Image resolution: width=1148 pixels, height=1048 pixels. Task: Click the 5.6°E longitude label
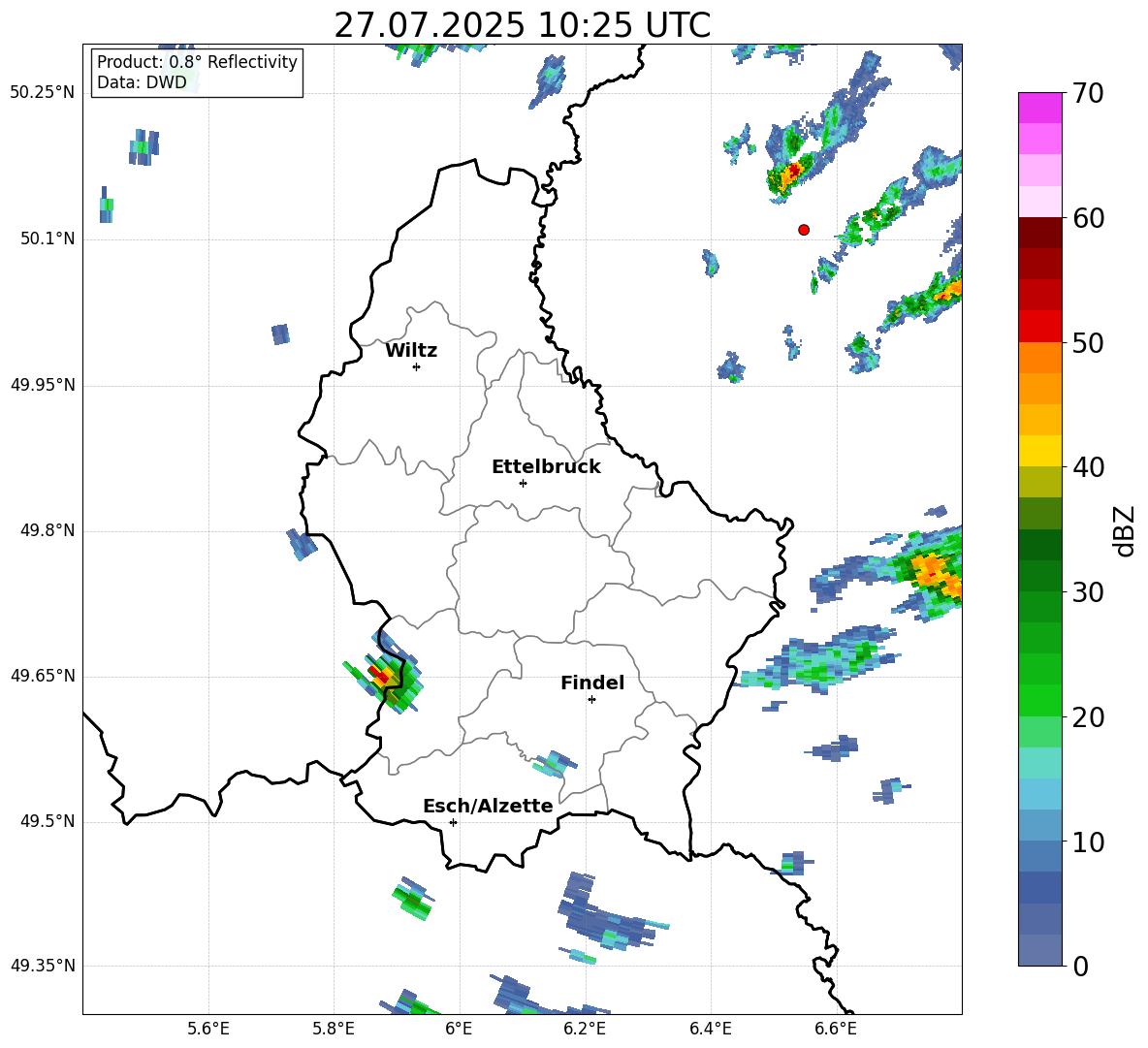[208, 1029]
